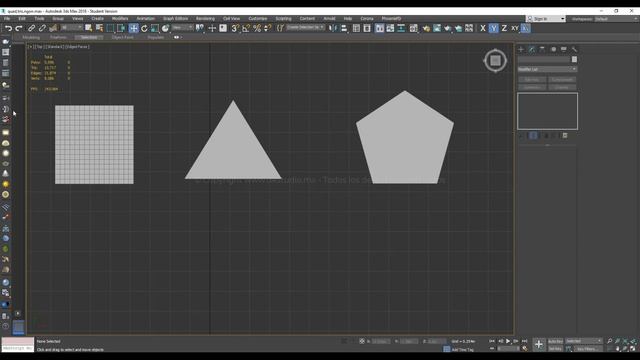Switch to the Freeform ribbon tab

58,37
